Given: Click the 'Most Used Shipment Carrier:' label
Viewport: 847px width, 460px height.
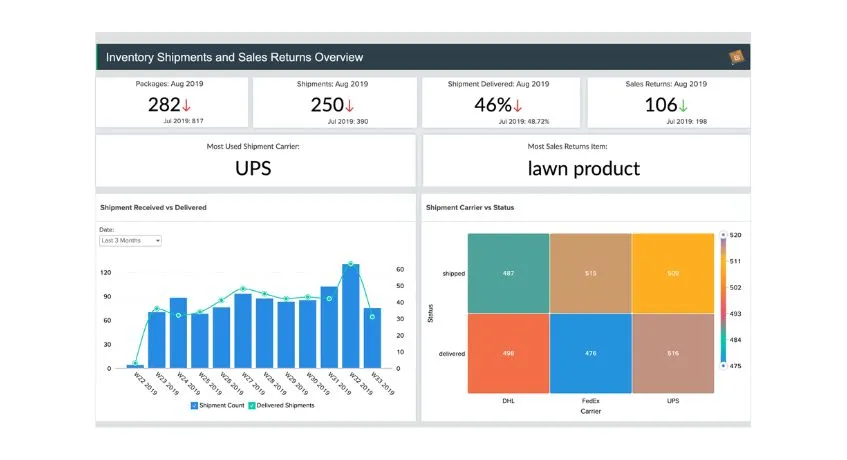Looking at the screenshot, I should [253, 146].
